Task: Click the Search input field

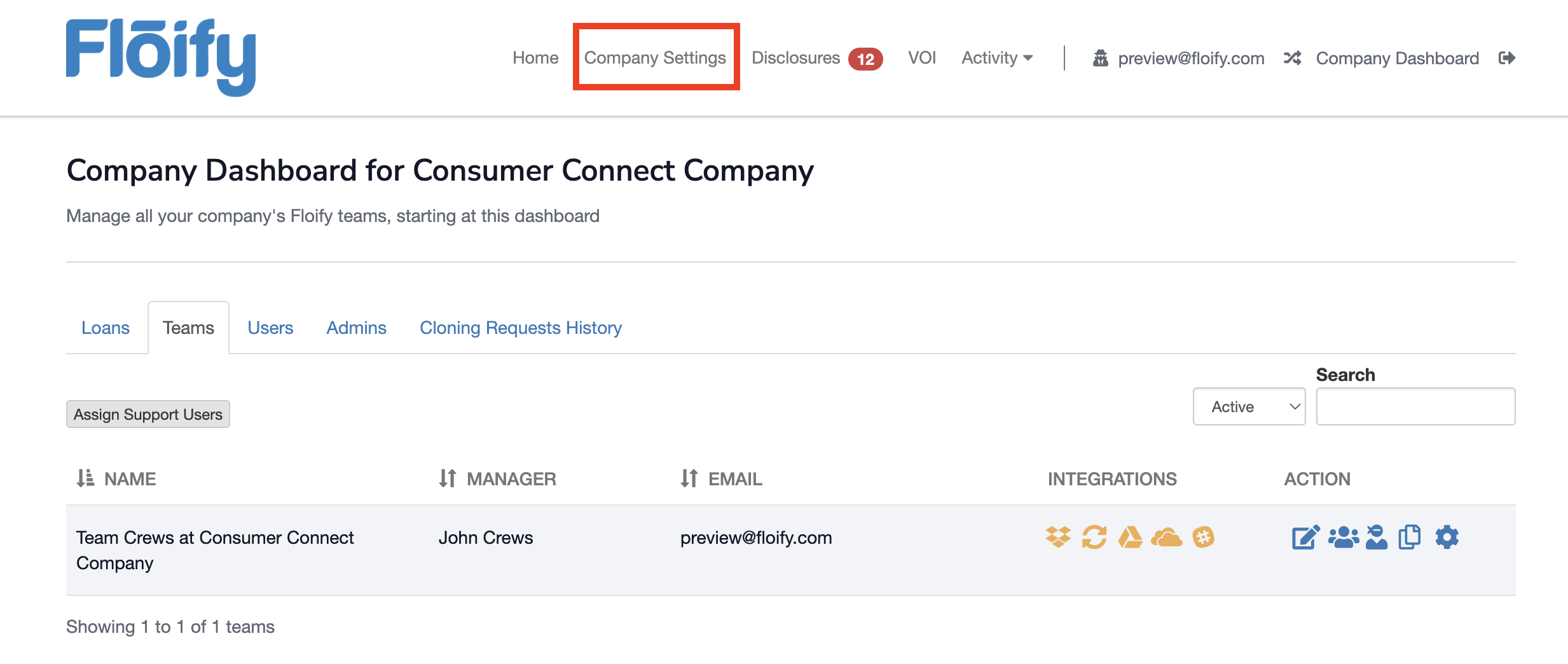Action: click(1415, 406)
